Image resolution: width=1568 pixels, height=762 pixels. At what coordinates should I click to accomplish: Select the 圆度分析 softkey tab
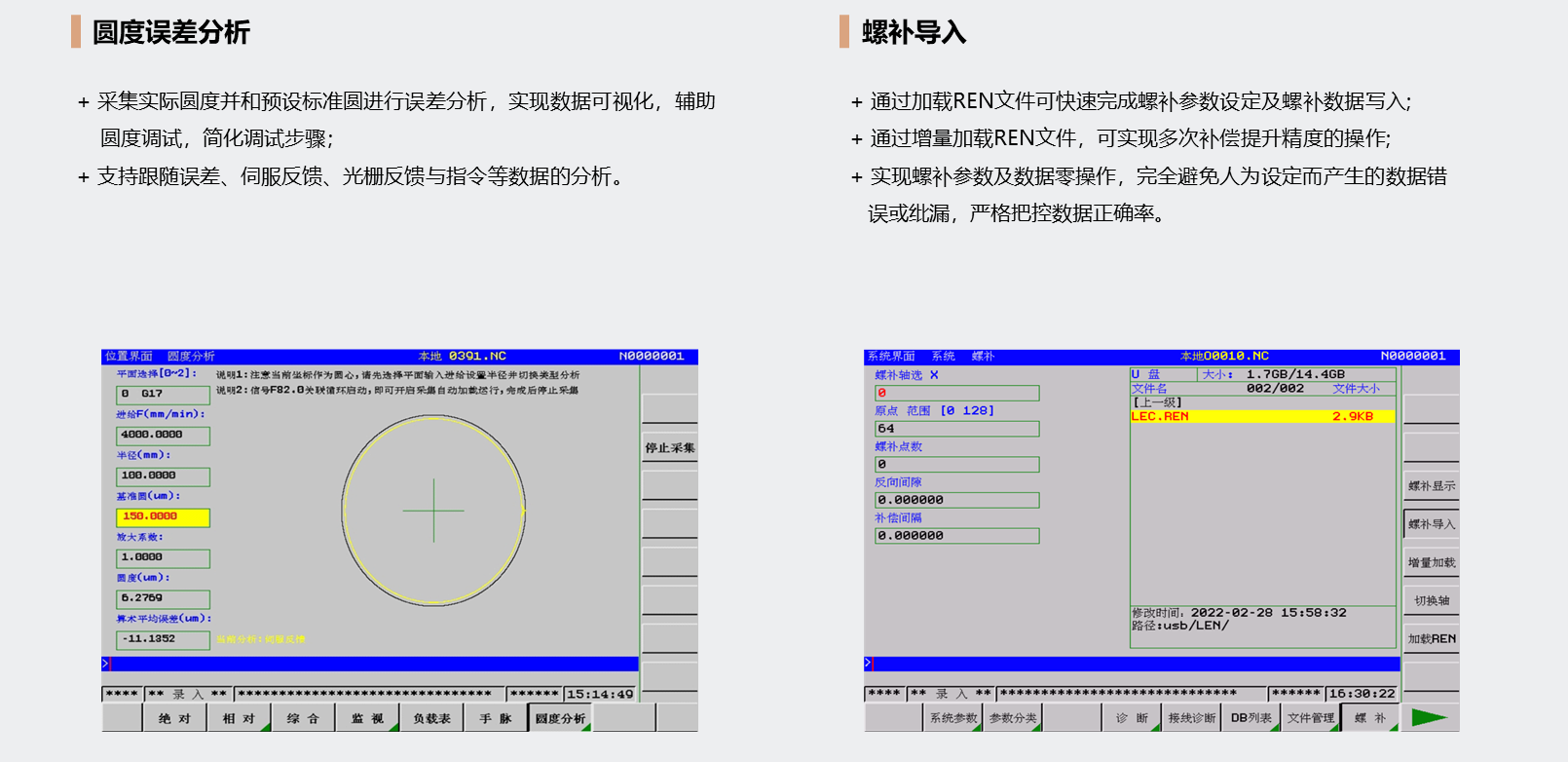560,719
